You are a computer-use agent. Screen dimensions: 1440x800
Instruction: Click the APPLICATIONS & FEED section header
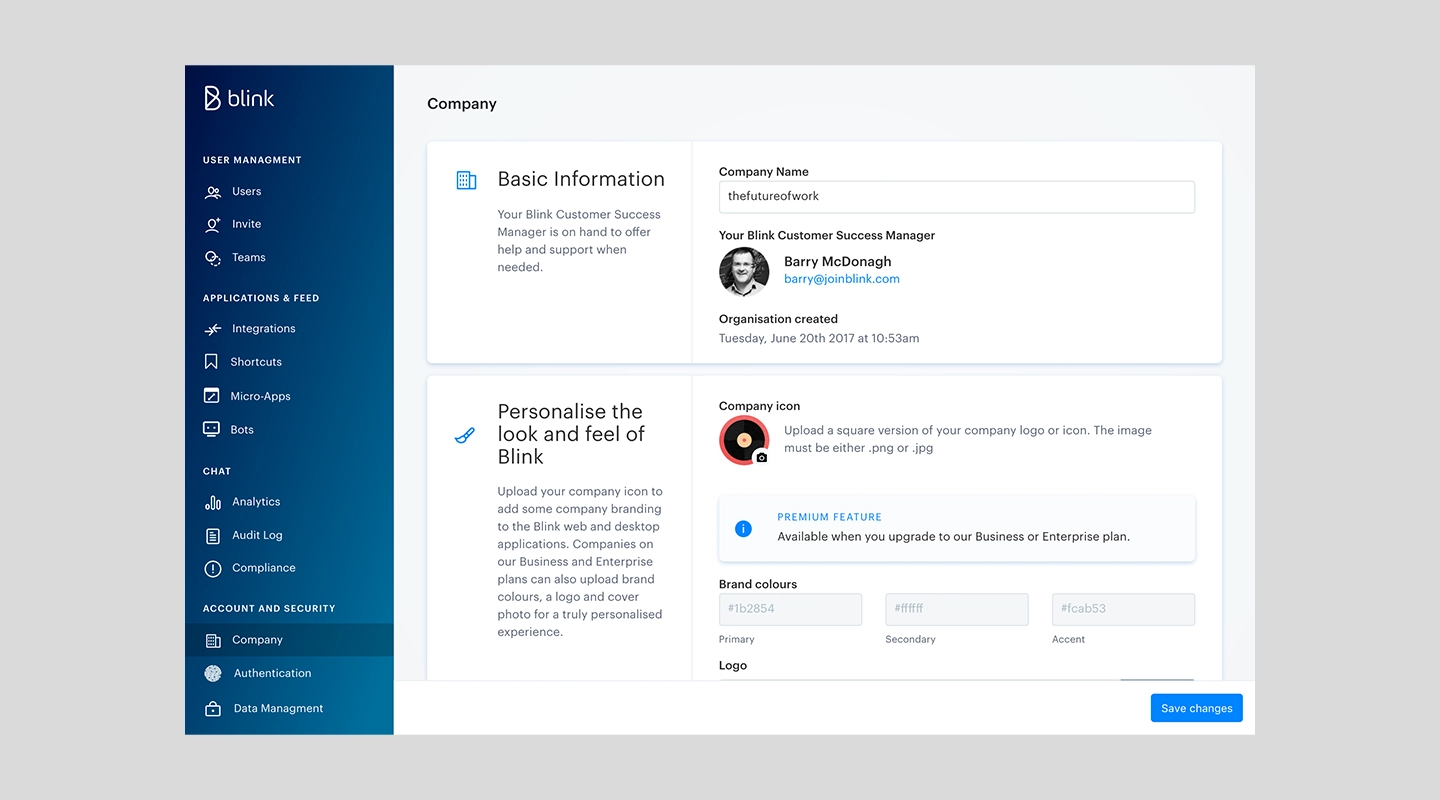click(x=261, y=298)
